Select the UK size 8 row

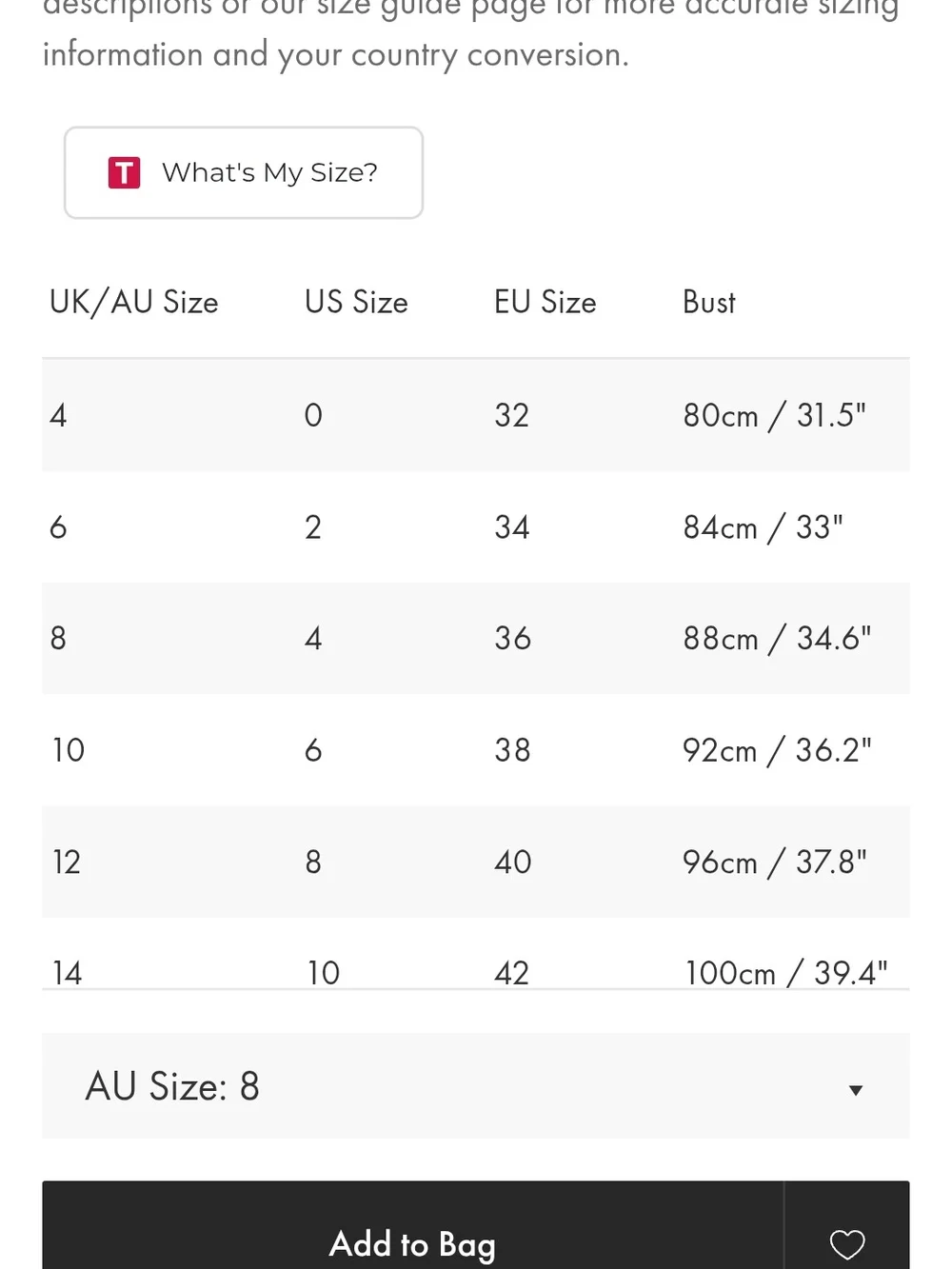pos(476,639)
